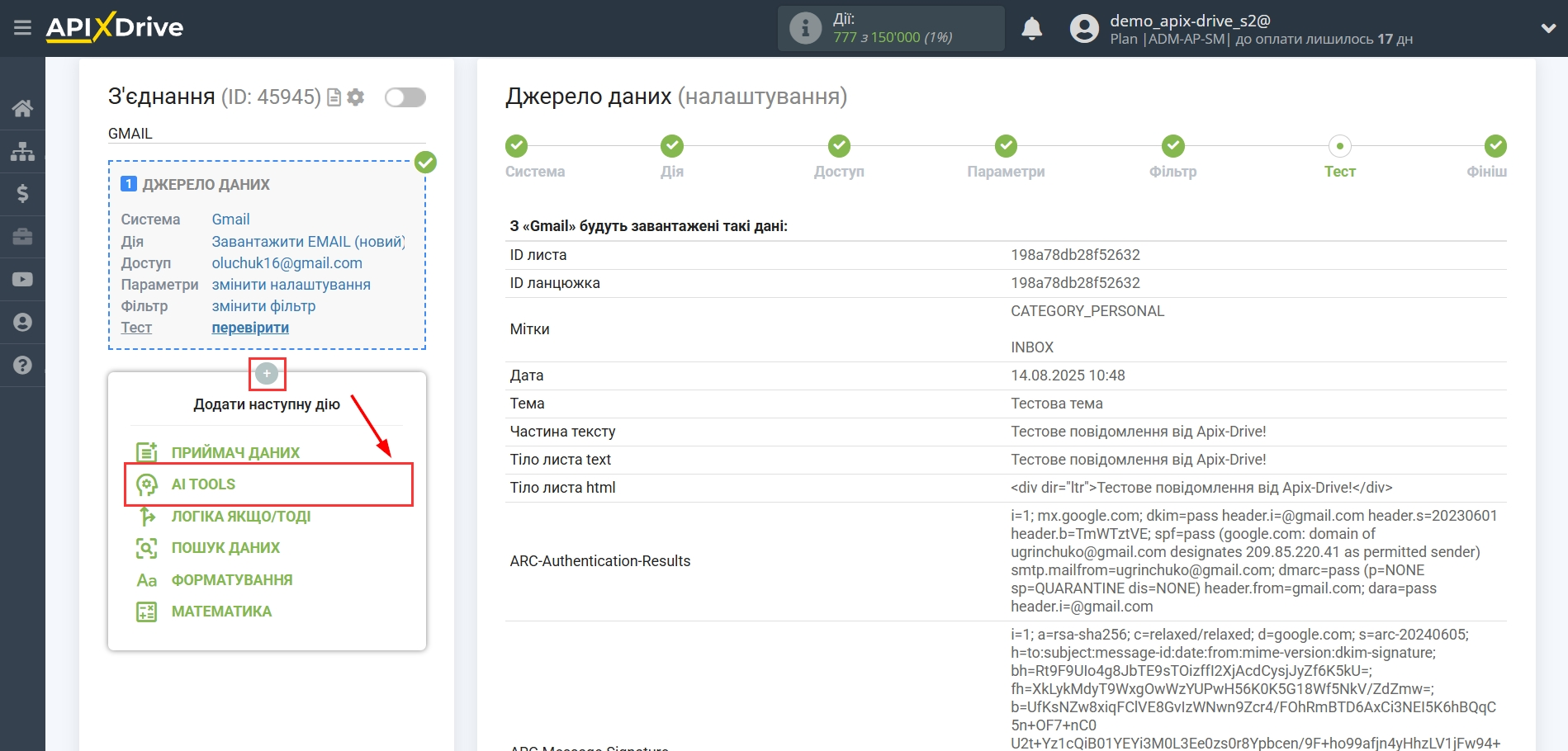Open the help question mark sidebar icon
The image size is (1568, 751).
point(22,365)
